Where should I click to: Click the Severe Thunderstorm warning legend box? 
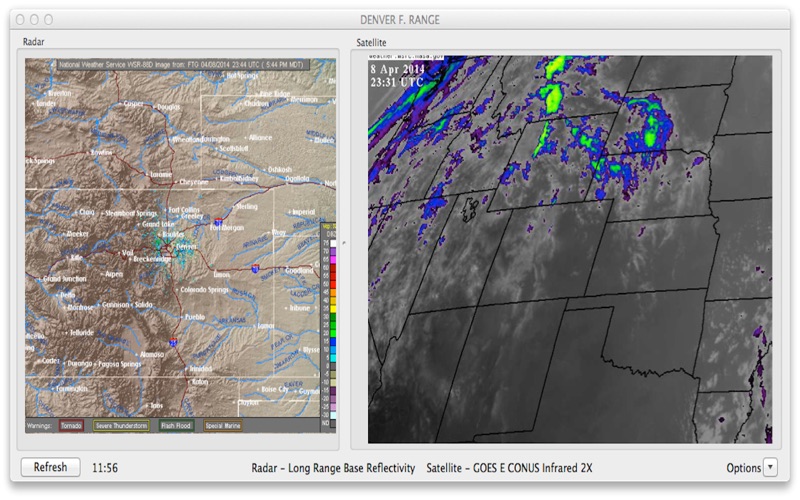pos(121,426)
